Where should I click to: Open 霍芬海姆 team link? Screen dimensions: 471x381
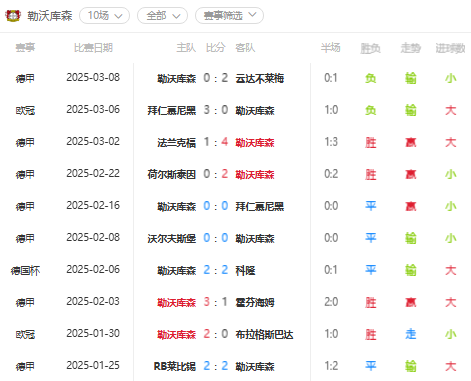(255, 302)
